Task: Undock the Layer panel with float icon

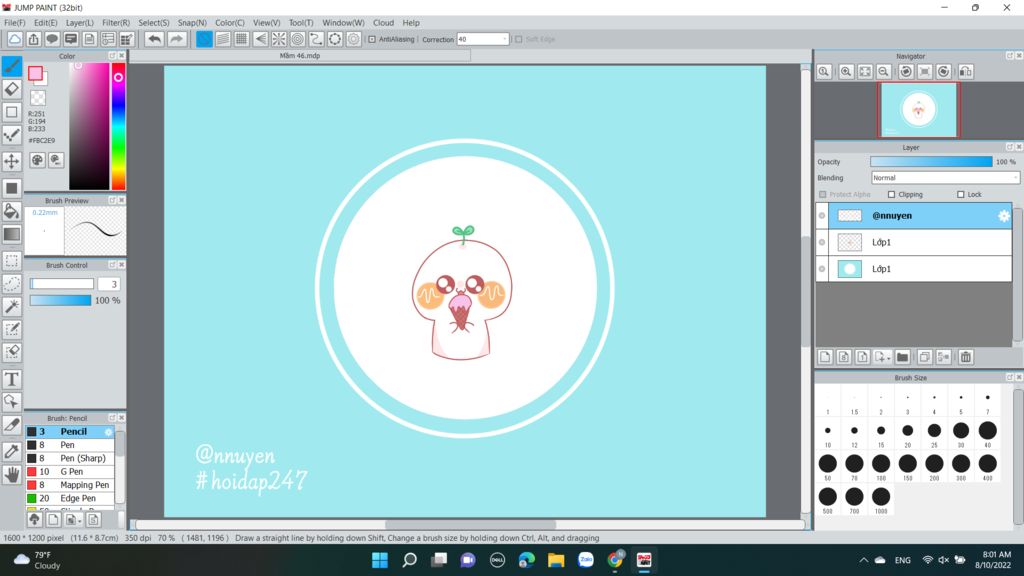Action: [1010, 147]
